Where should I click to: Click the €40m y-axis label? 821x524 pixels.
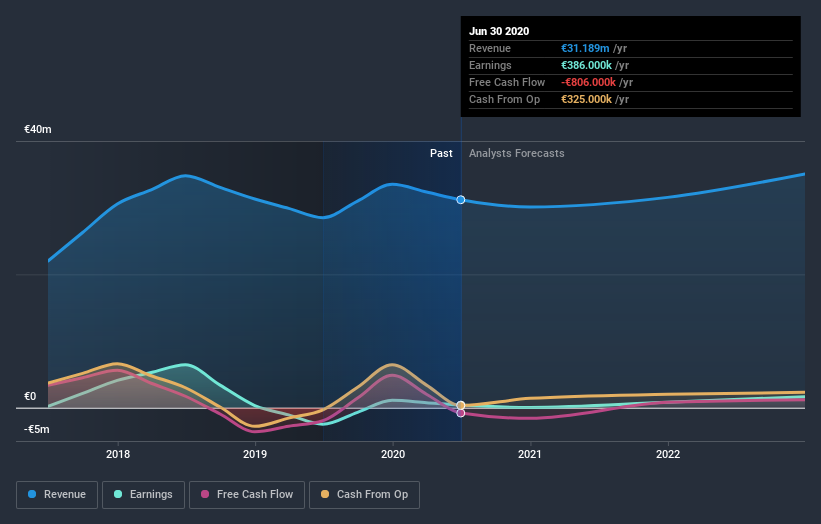[x=38, y=129]
